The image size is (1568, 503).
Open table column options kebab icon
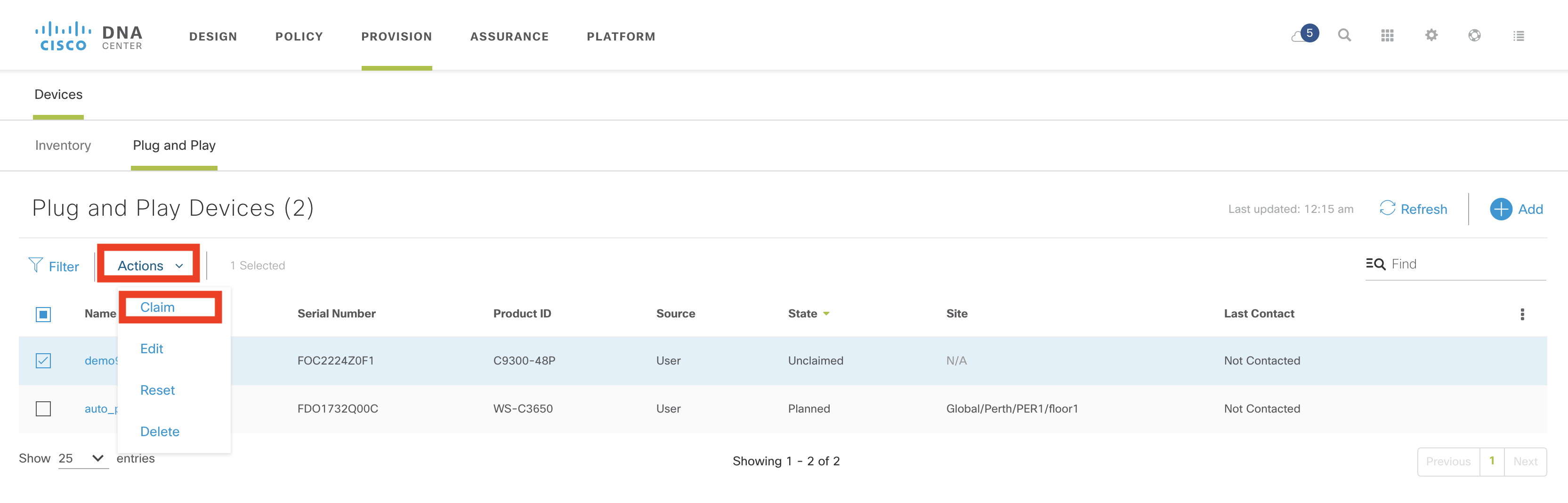tap(1522, 314)
